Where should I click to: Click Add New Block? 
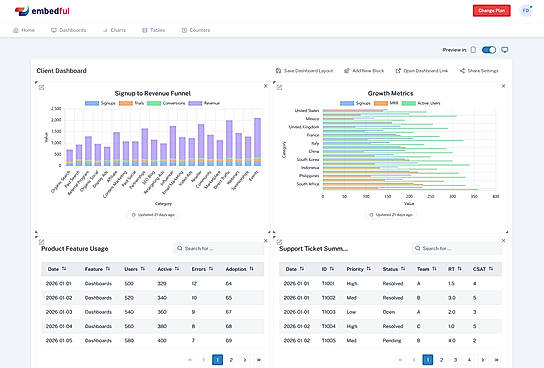point(364,71)
